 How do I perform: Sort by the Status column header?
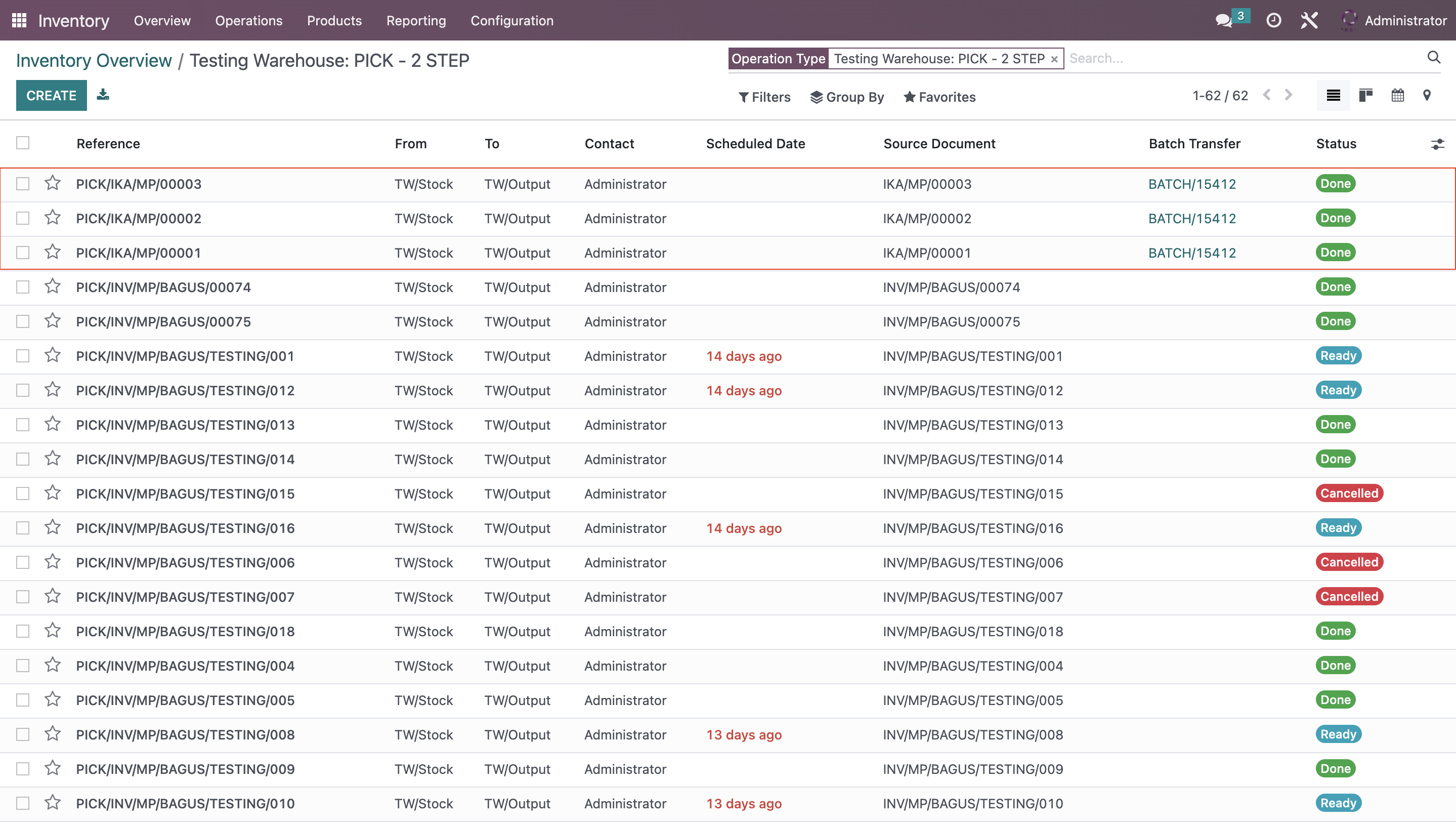(x=1336, y=144)
